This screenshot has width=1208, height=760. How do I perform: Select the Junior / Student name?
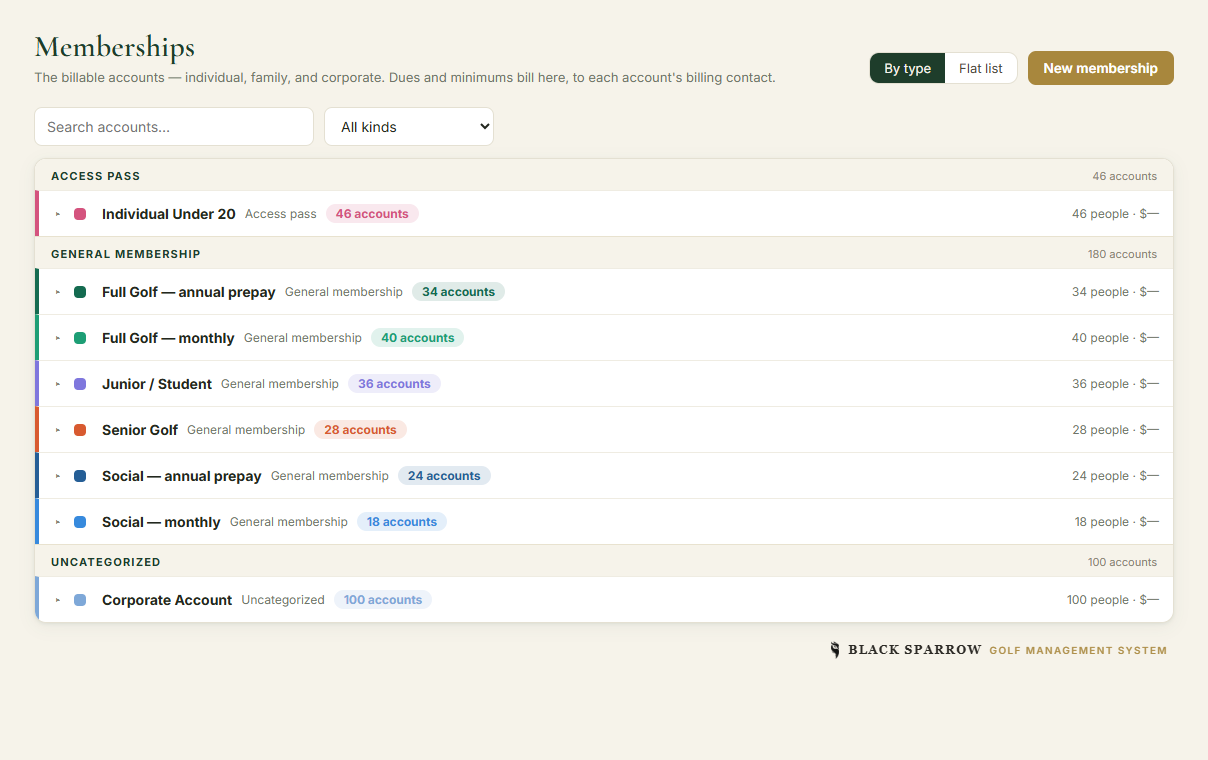point(157,384)
